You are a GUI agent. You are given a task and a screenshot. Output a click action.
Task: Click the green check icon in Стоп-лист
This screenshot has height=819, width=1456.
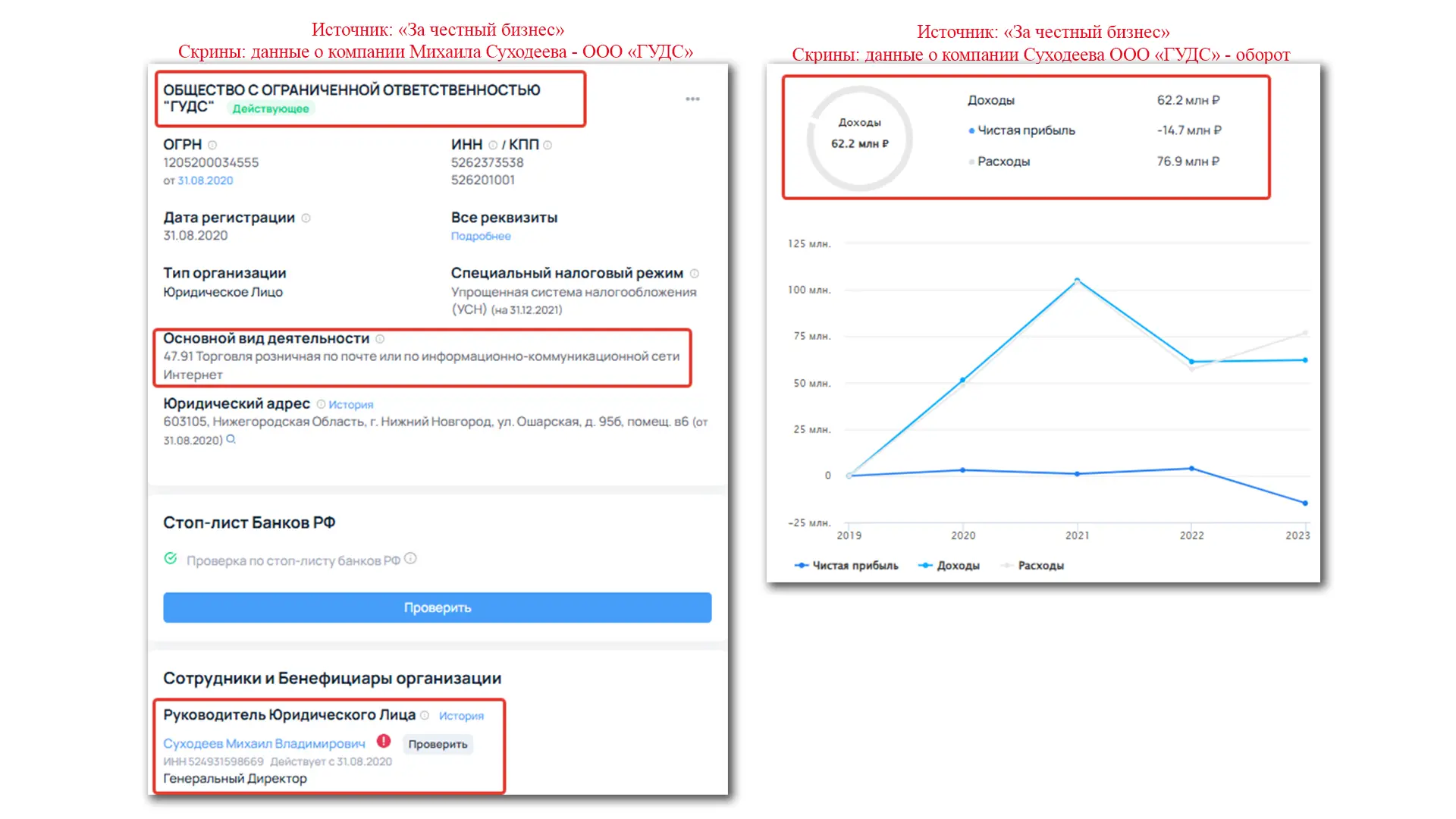(x=171, y=559)
